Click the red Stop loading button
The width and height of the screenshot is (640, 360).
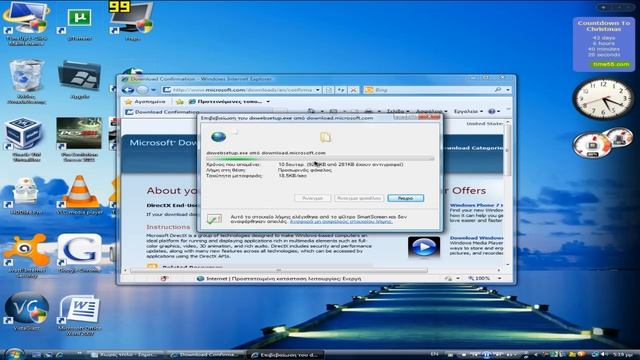353,90
